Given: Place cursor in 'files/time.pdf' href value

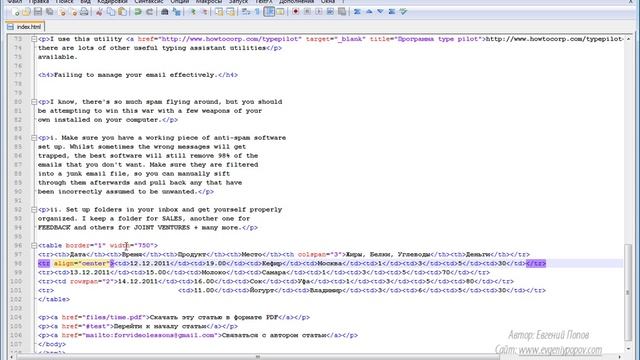Looking at the screenshot, I should [115, 318].
